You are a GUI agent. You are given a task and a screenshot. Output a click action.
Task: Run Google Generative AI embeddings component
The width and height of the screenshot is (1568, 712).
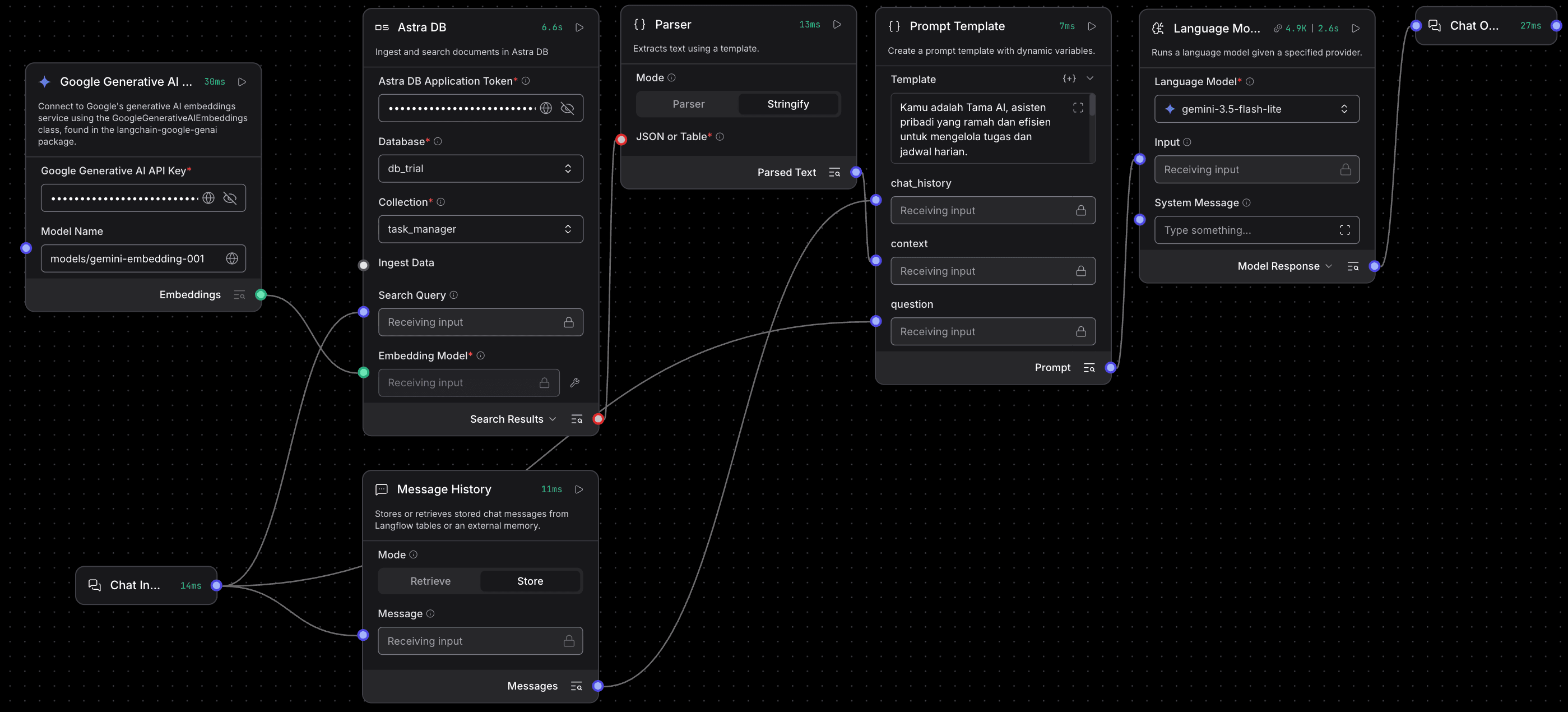242,82
